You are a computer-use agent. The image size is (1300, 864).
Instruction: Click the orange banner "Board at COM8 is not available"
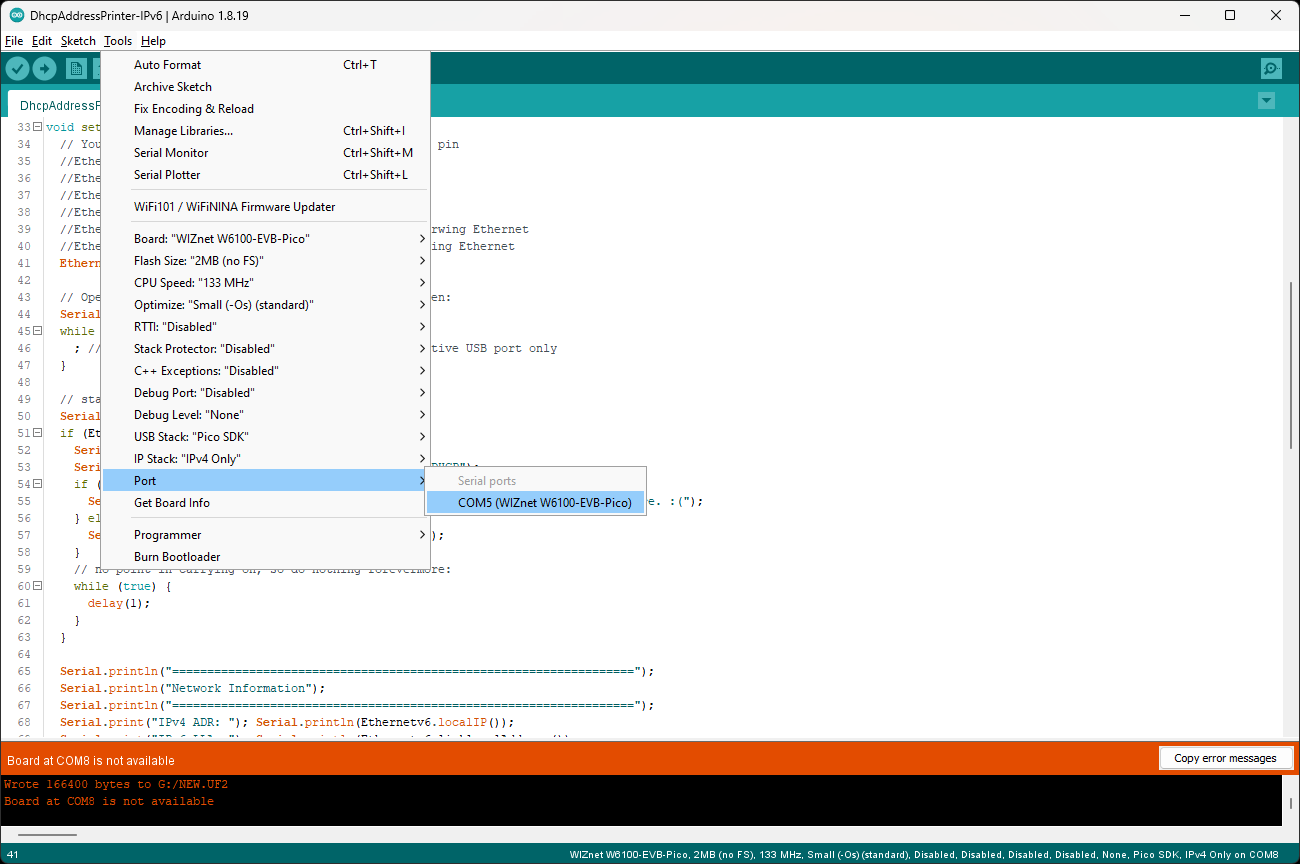91,761
